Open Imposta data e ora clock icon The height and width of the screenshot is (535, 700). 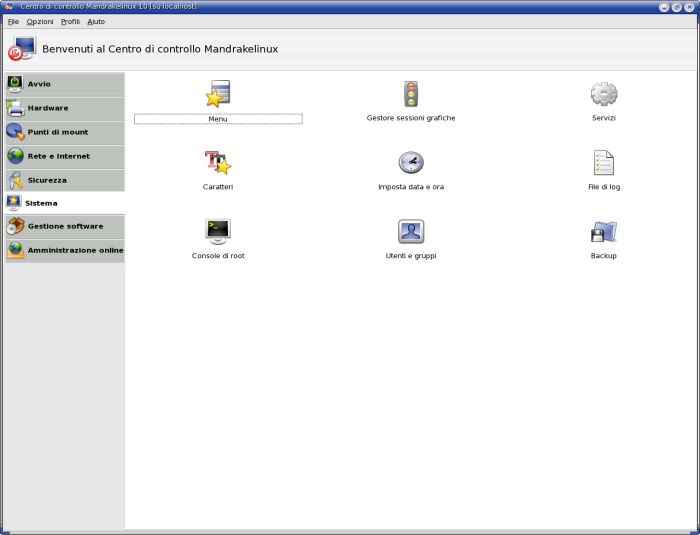point(411,162)
